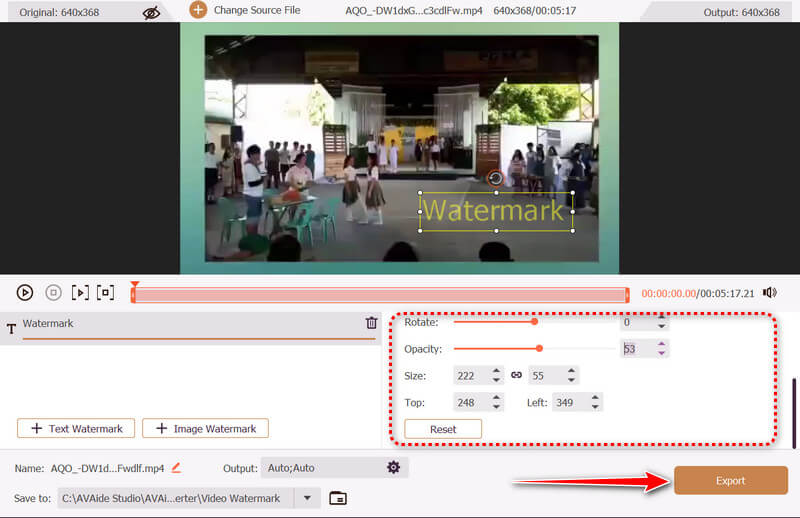Image resolution: width=800 pixels, height=518 pixels.
Task: Click the orange playhead marker on timeline
Action: [x=134, y=285]
